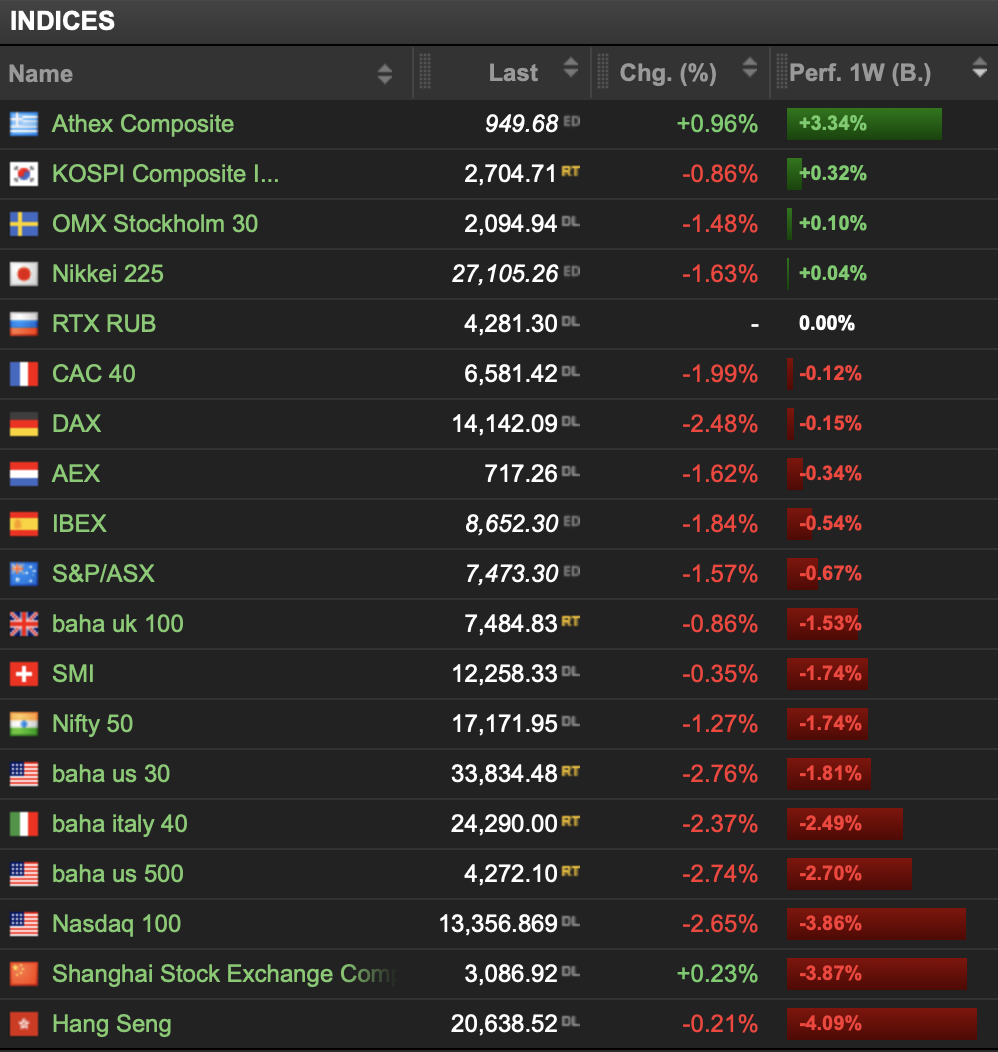This screenshot has height=1052, width=998.
Task: Click the Japan flag icon beside Nikkei 225
Action: pyautogui.click(x=23, y=274)
